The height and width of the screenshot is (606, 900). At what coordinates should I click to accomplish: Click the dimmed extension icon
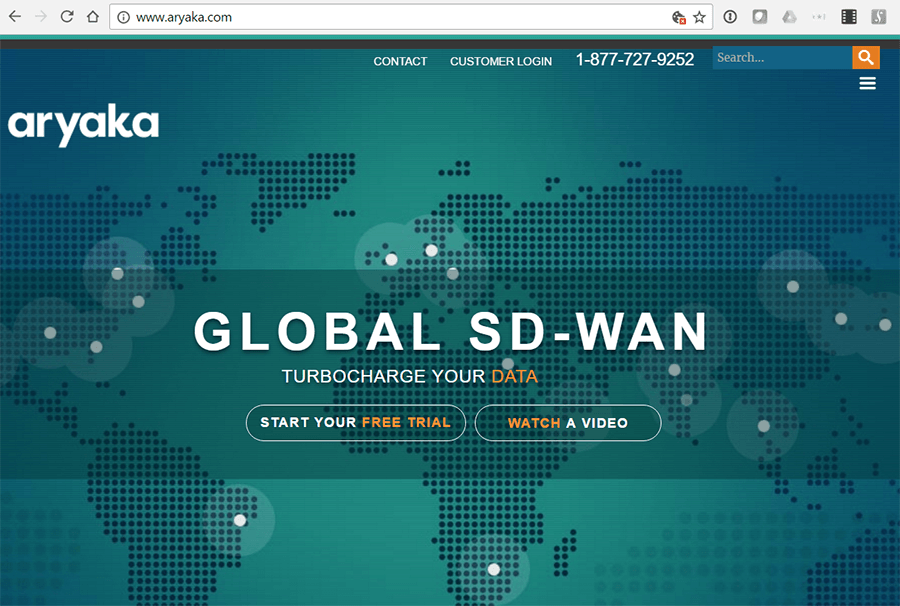[x=818, y=16]
